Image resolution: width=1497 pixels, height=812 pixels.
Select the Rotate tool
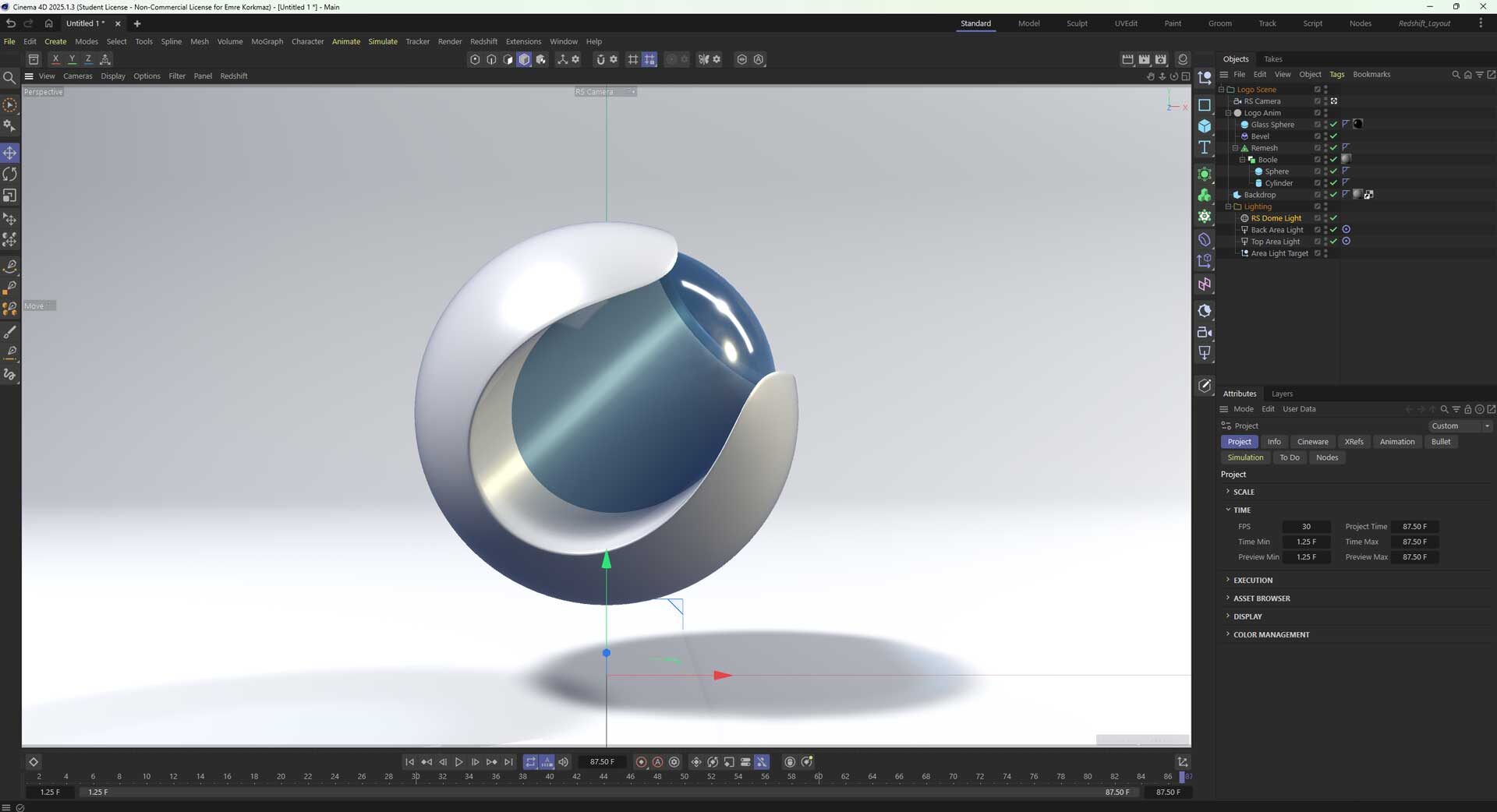click(x=10, y=174)
